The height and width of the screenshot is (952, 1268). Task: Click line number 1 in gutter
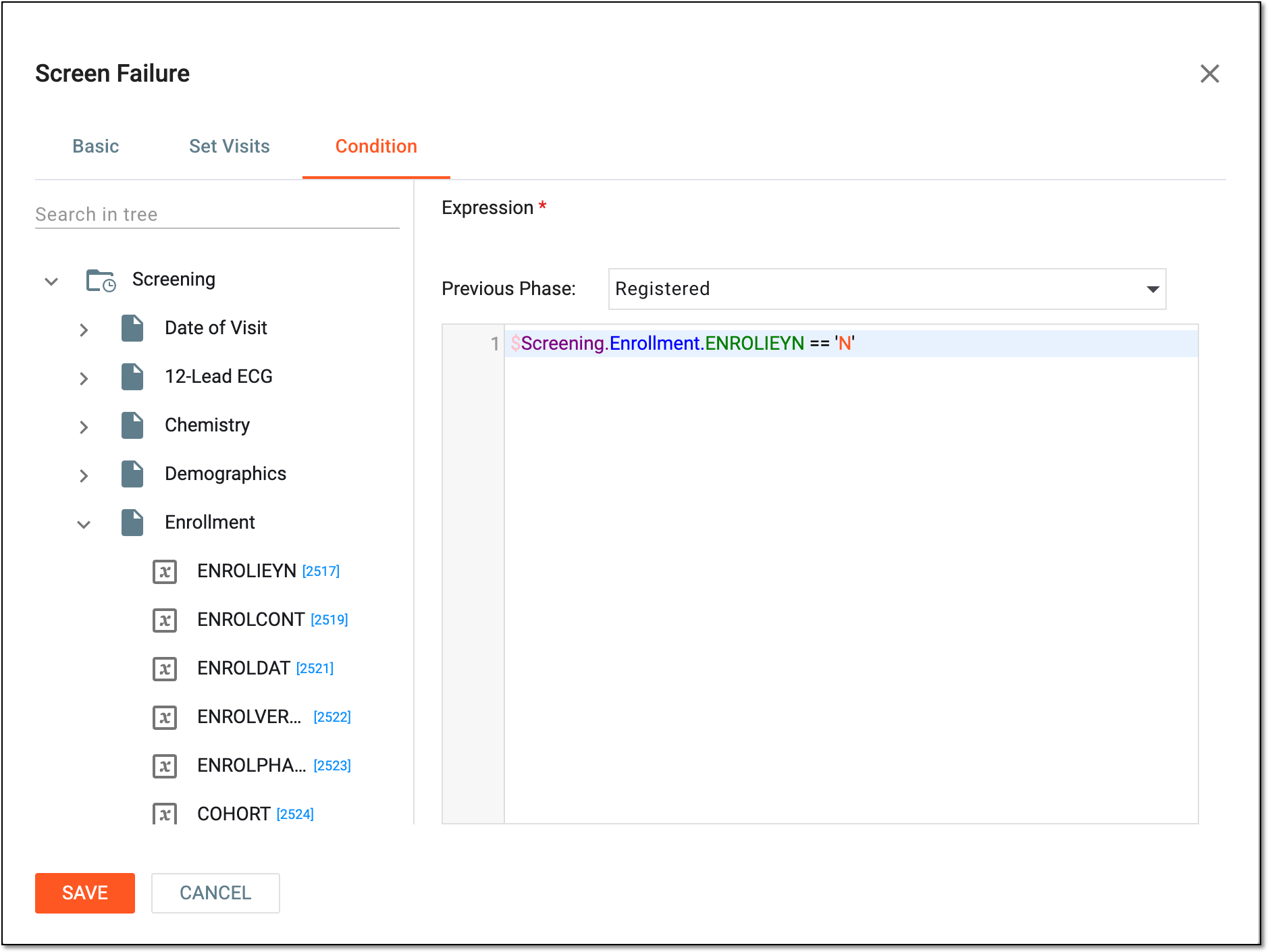[x=495, y=344]
